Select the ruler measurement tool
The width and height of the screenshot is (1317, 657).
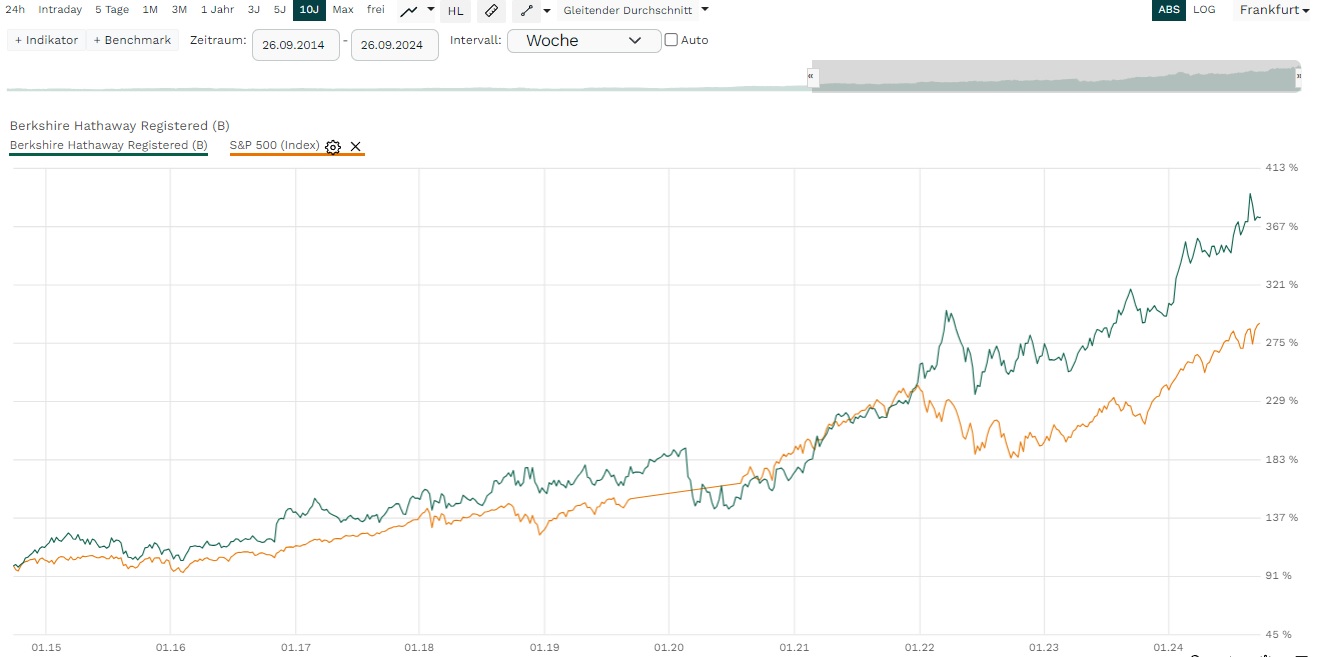click(490, 11)
